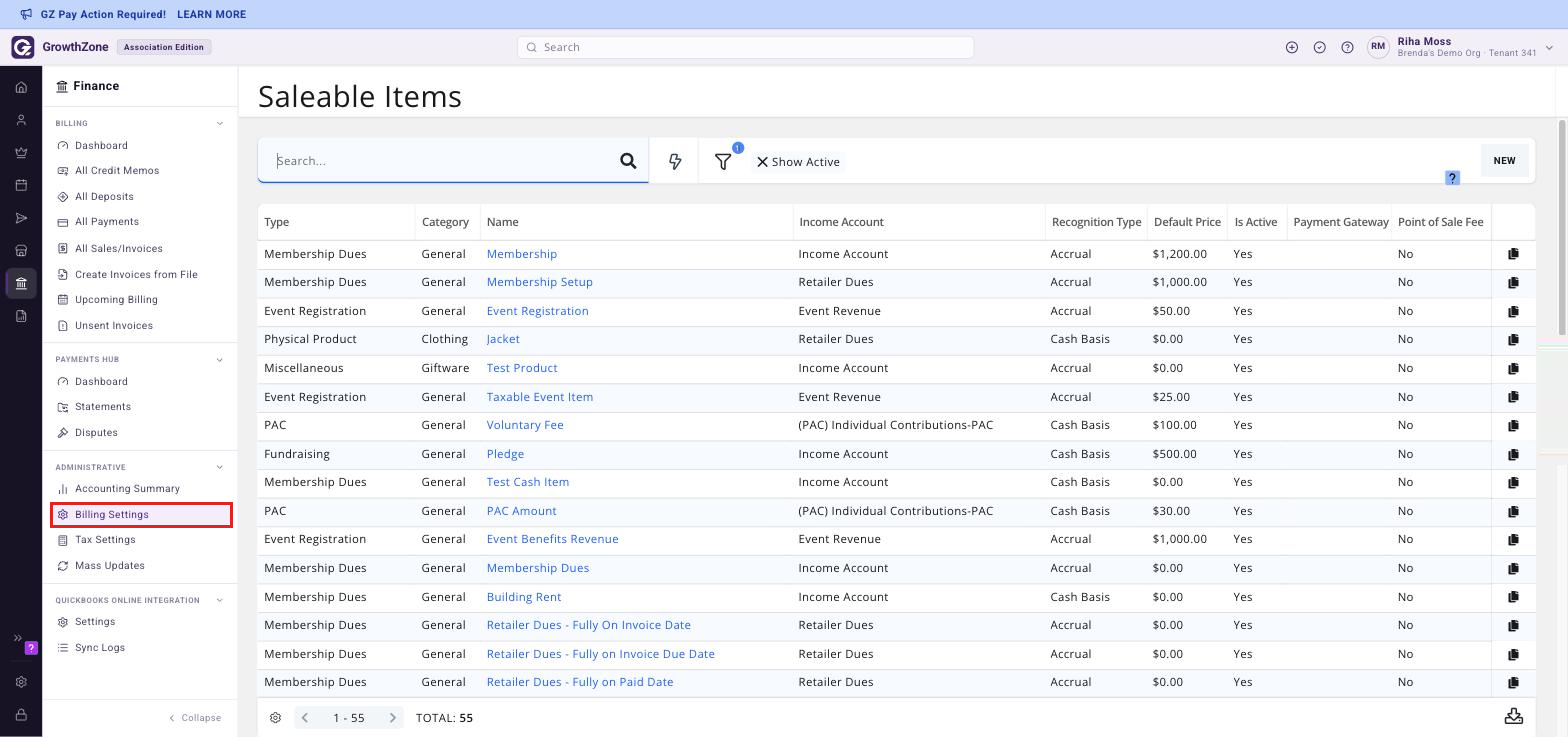The image size is (1568, 737).
Task: Open All Sales/Invoices
Action: [118, 249]
